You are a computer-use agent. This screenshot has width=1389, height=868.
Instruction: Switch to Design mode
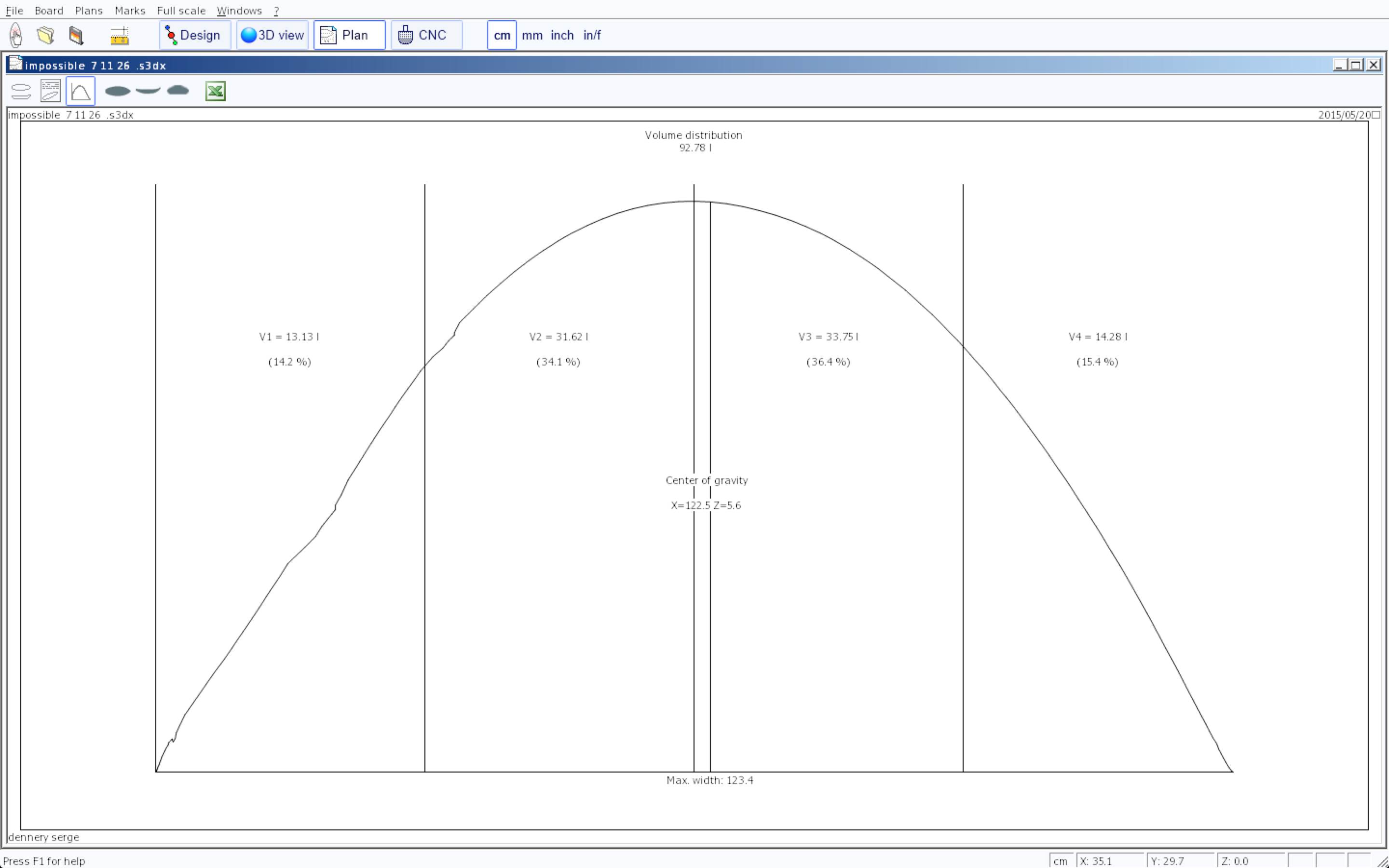click(x=194, y=35)
